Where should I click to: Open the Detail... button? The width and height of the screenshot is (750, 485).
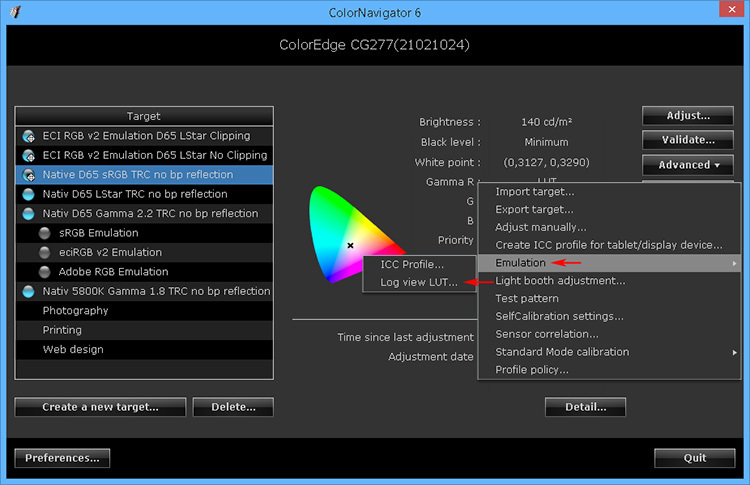[x=585, y=407]
